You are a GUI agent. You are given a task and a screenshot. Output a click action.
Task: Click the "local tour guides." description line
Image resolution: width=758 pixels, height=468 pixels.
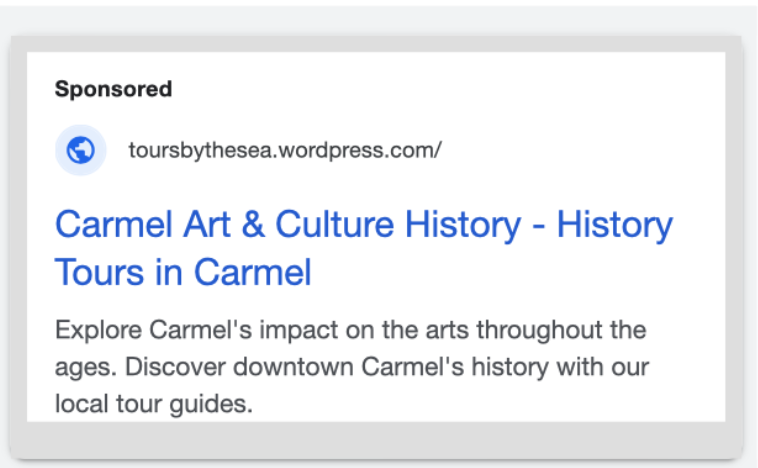click(154, 404)
